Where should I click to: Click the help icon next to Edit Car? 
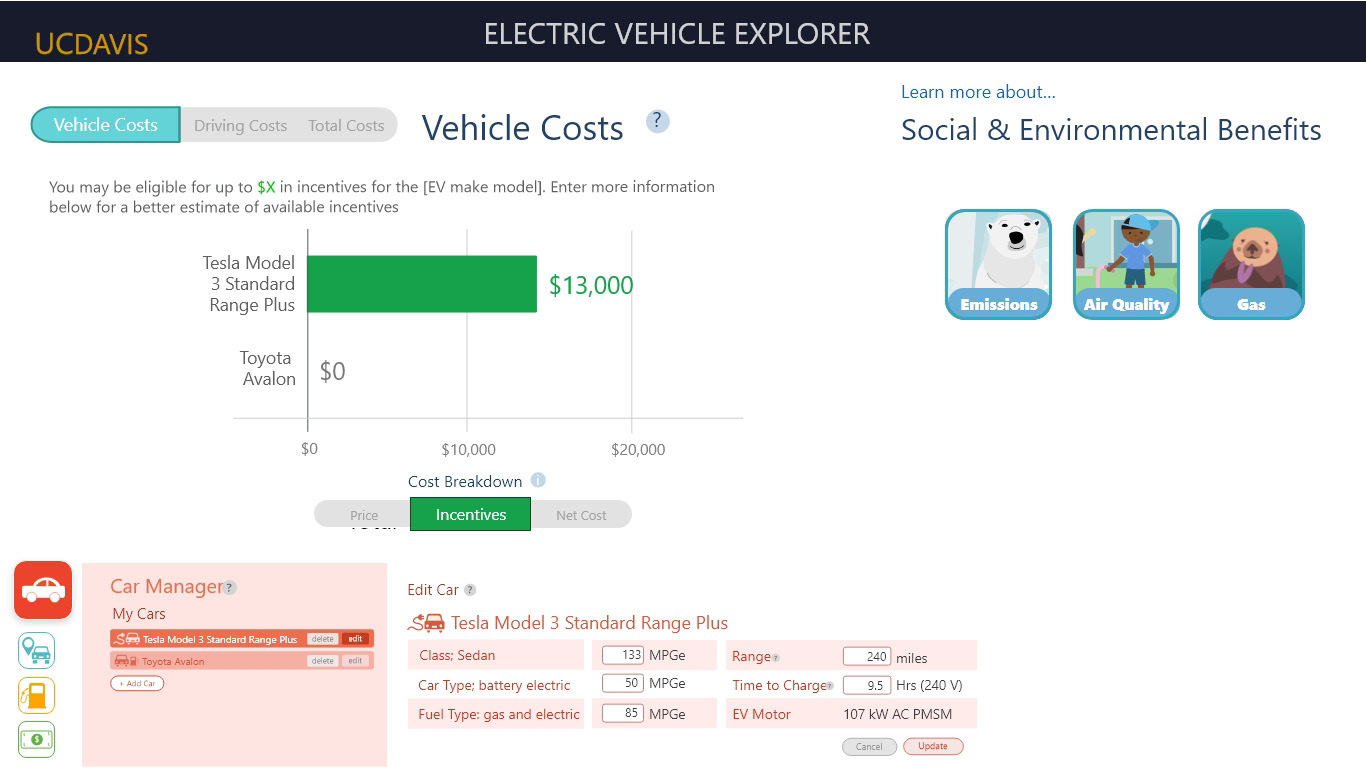click(x=470, y=590)
